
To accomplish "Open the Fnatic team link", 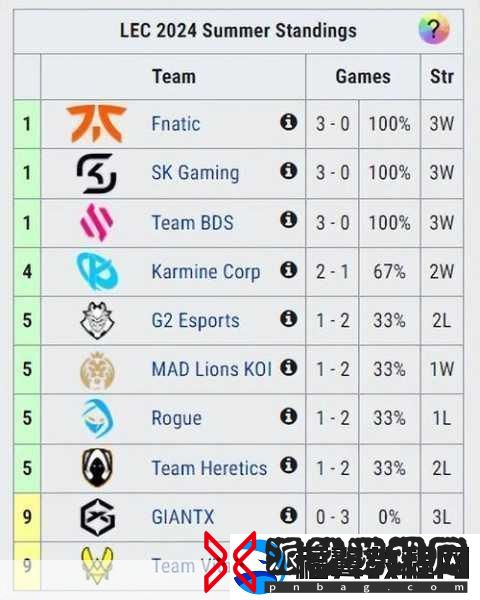I will coord(176,124).
